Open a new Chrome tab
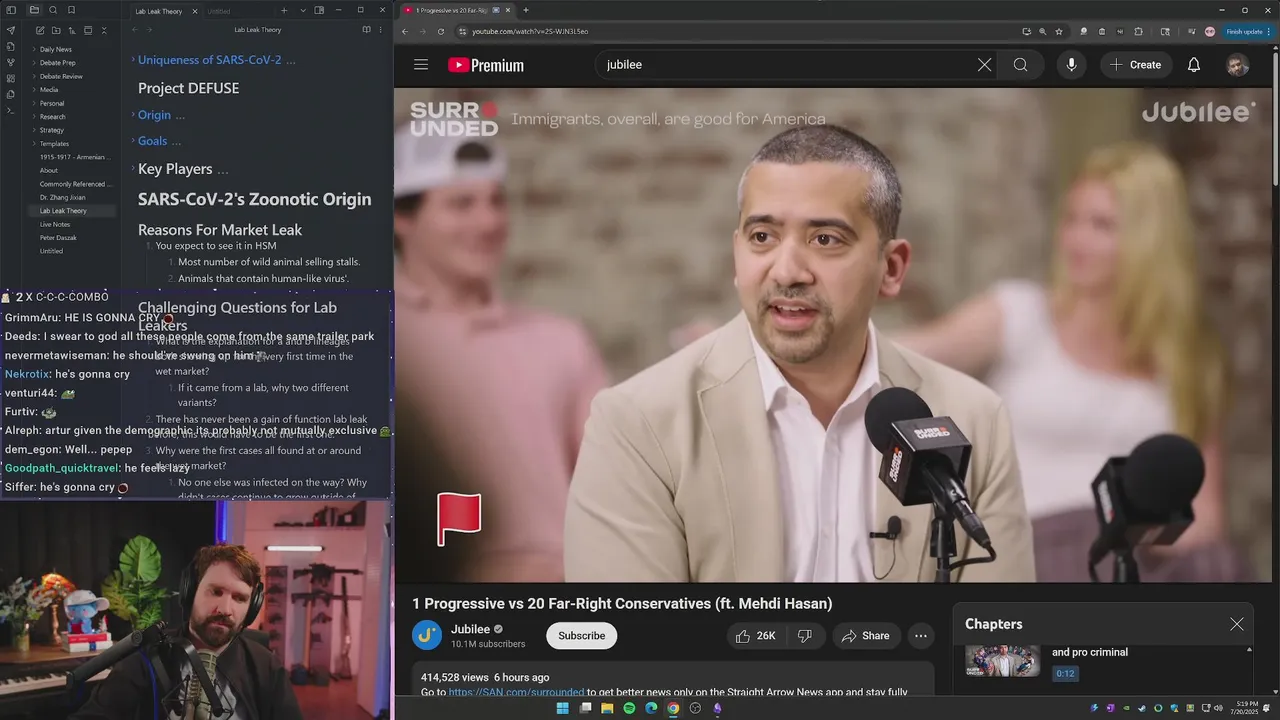Image resolution: width=1280 pixels, height=720 pixels. [x=526, y=10]
